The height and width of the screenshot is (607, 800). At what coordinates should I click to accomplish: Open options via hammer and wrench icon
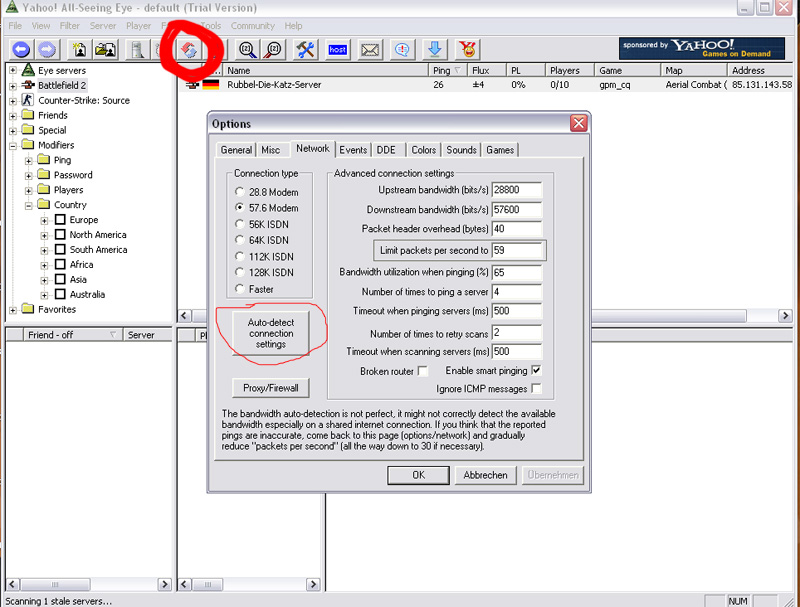click(x=306, y=49)
